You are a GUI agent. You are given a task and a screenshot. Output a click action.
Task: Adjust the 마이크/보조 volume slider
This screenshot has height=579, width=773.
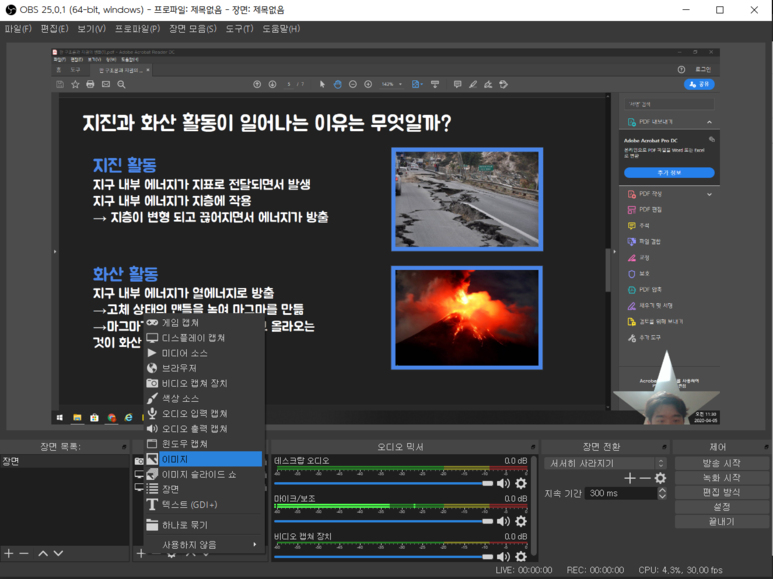384,521
